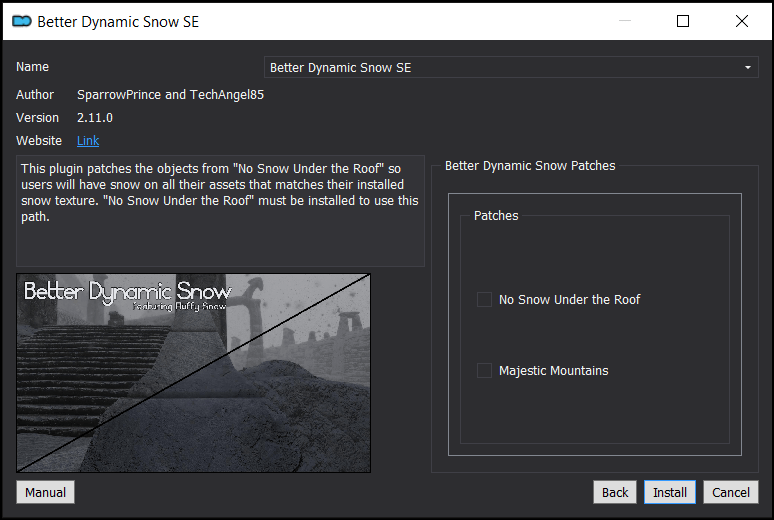
Task: Click the Name field label
Action: pyautogui.click(x=33, y=67)
